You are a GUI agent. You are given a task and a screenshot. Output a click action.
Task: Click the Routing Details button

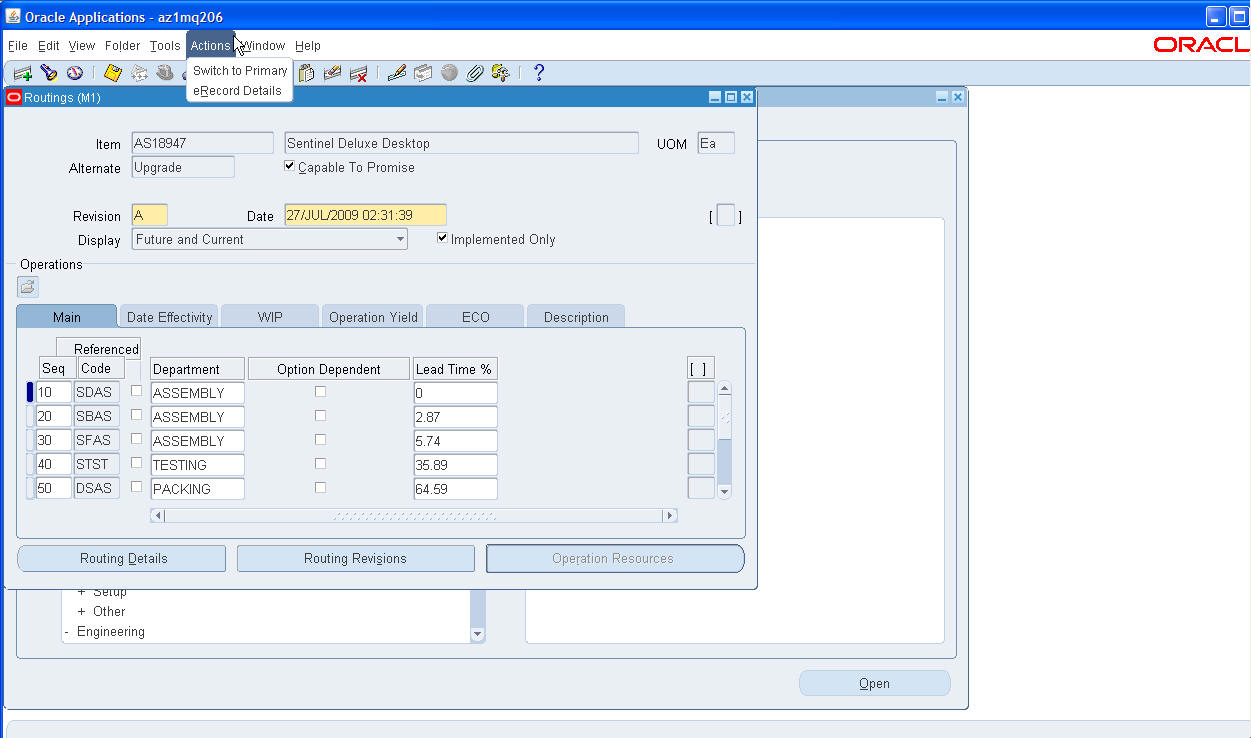click(122, 558)
